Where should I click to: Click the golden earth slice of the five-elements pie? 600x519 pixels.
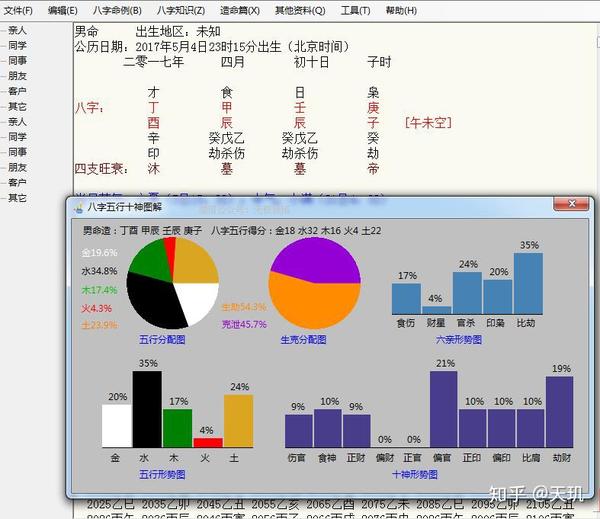click(x=194, y=263)
